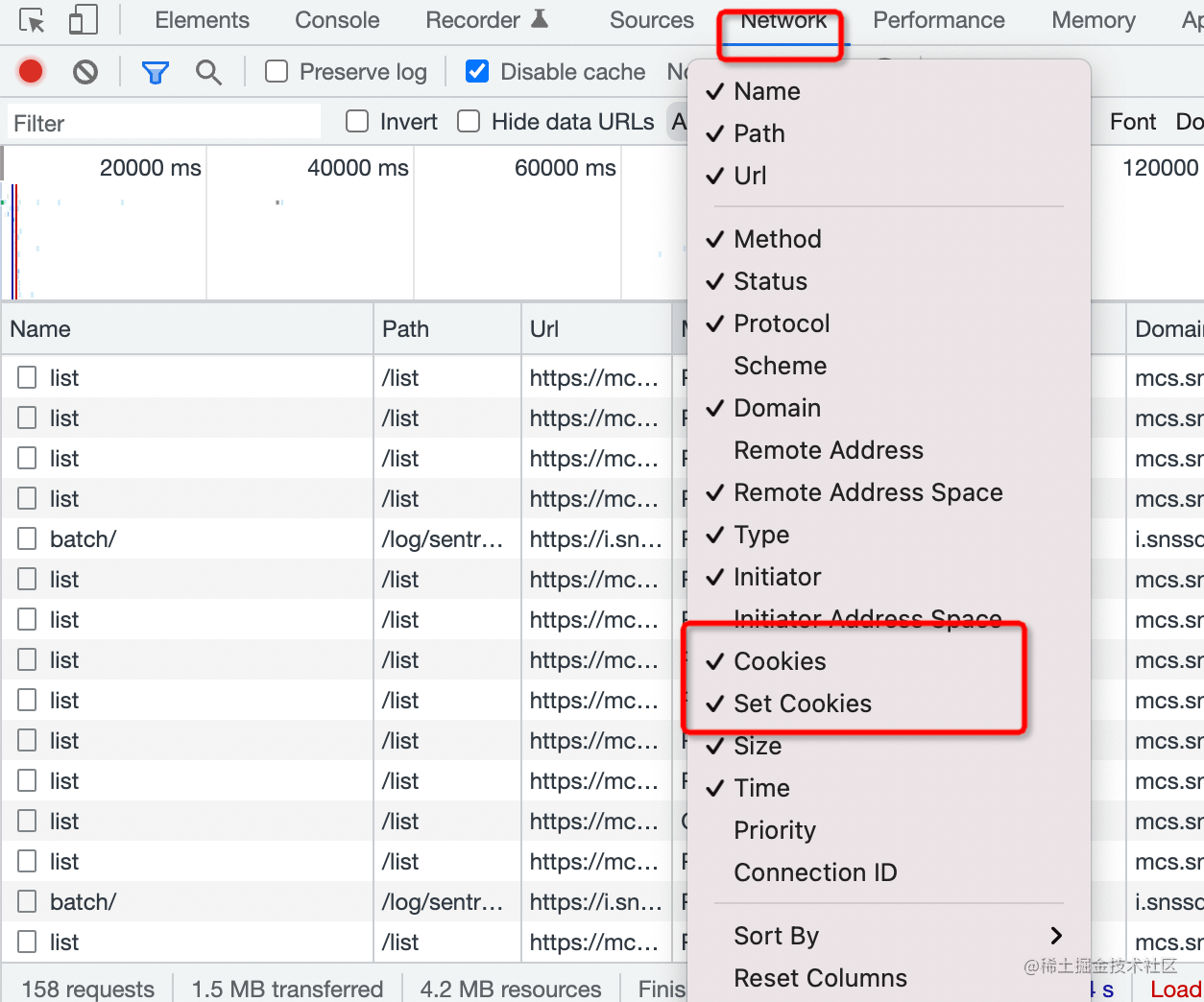Image resolution: width=1204 pixels, height=1002 pixels.
Task: Choose Reset Columns in the menu
Action: coord(820,978)
